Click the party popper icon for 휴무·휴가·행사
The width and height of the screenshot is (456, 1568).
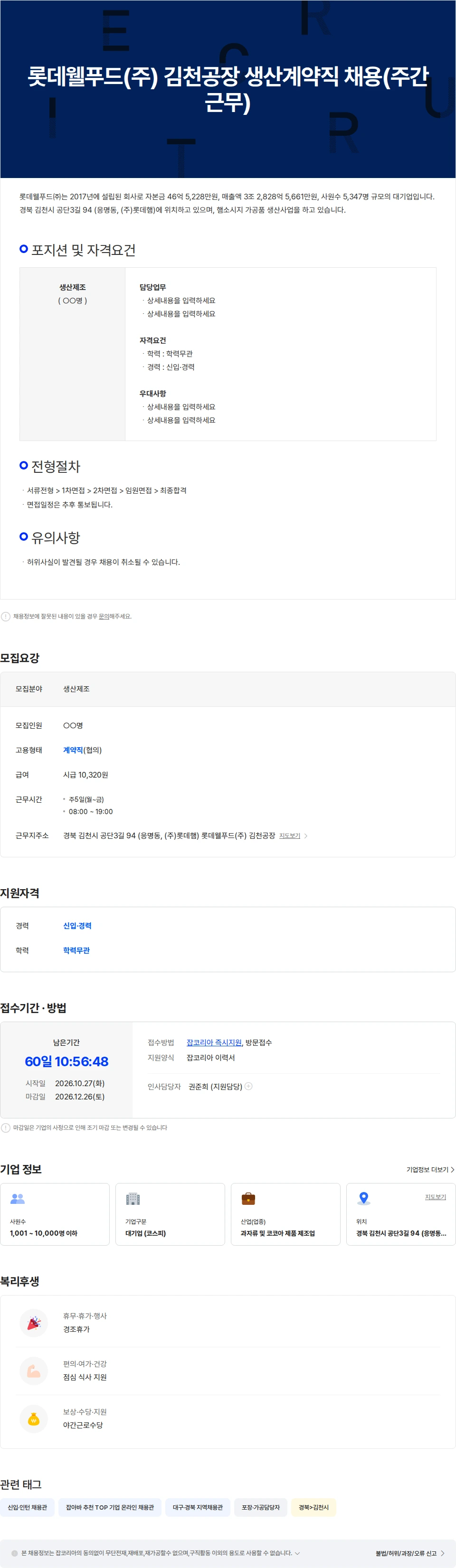[x=33, y=1322]
